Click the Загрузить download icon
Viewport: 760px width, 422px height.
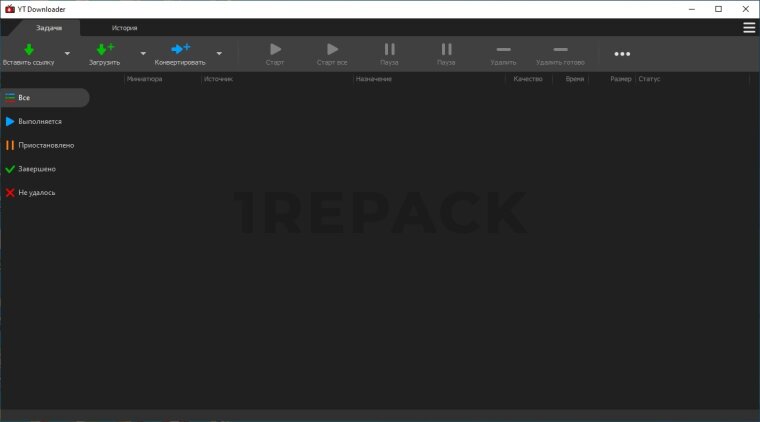click(104, 49)
